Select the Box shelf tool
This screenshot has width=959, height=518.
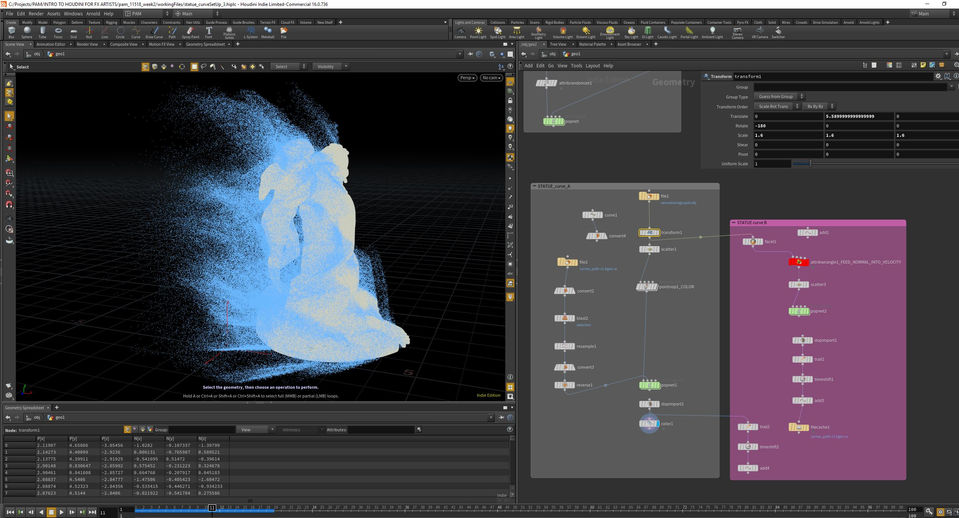tap(11, 32)
